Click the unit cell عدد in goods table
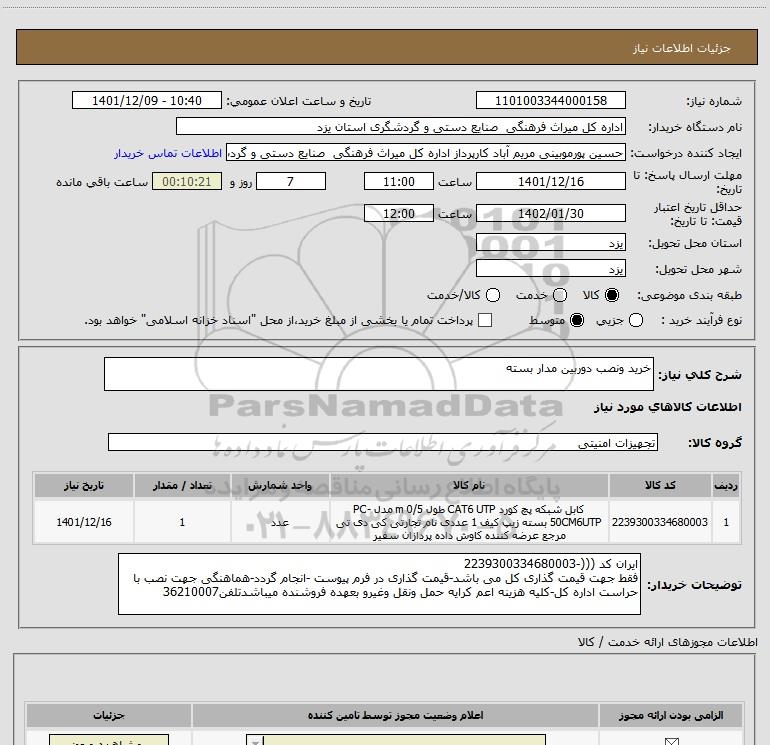This screenshot has width=770, height=745. (x=280, y=522)
